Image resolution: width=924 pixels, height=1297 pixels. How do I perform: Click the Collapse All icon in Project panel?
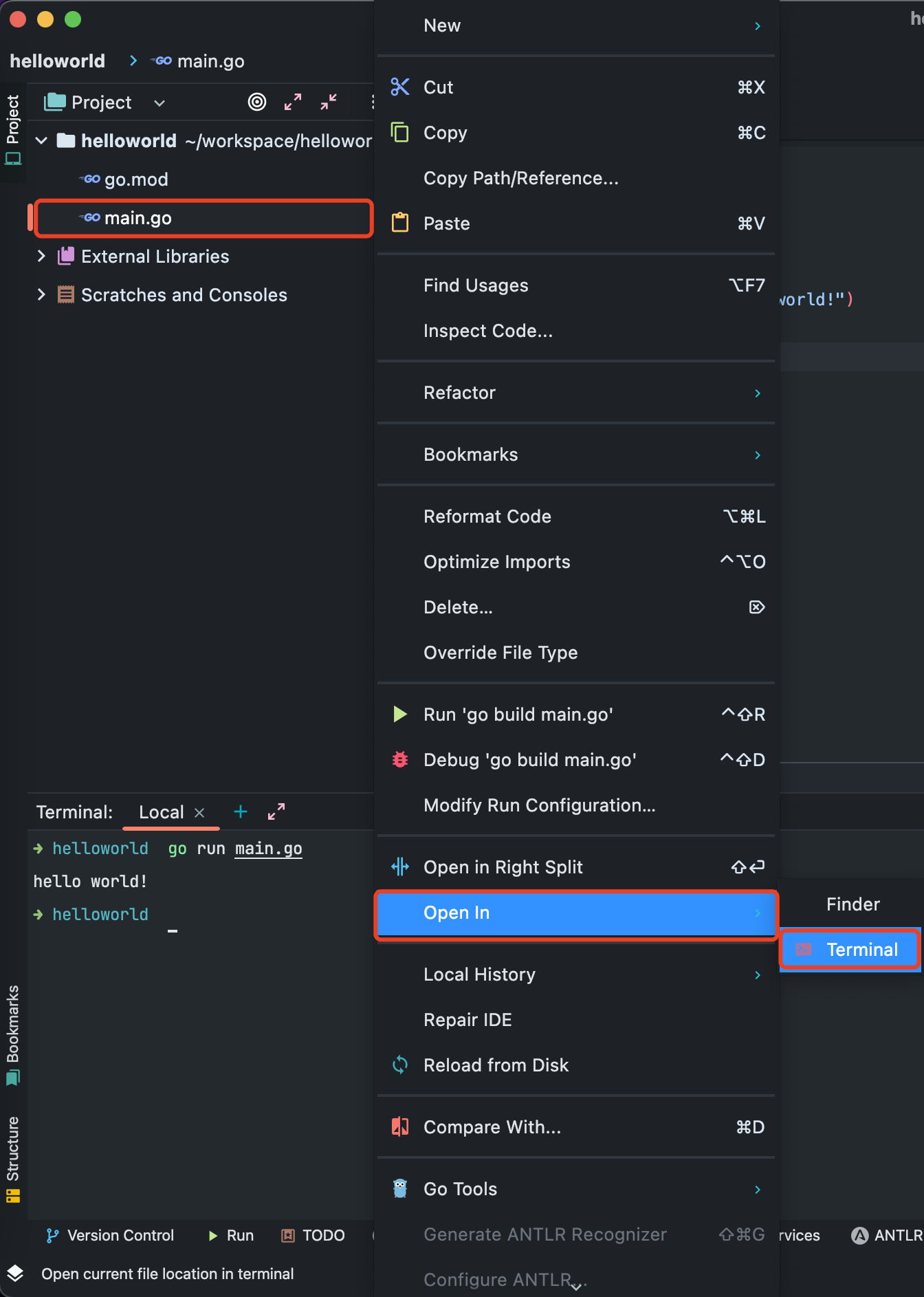coord(329,102)
